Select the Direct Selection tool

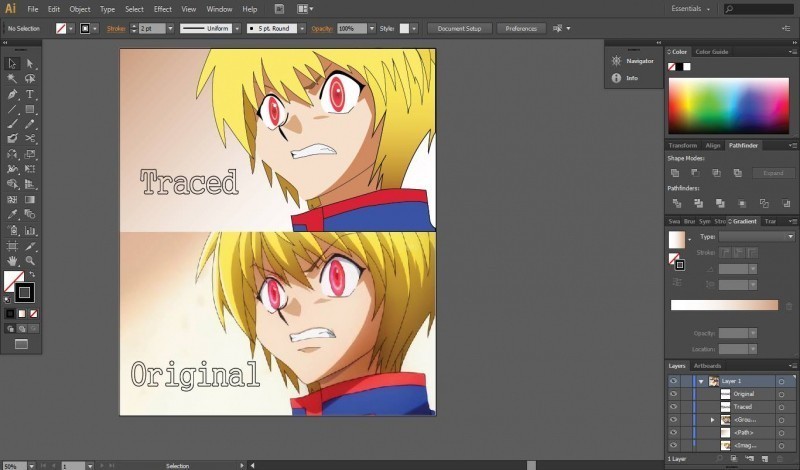click(30, 63)
